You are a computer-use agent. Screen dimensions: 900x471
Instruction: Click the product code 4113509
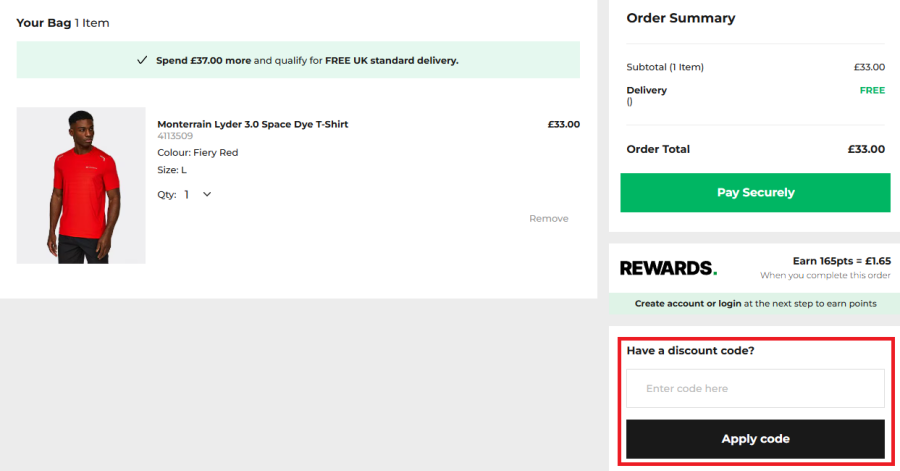175,136
